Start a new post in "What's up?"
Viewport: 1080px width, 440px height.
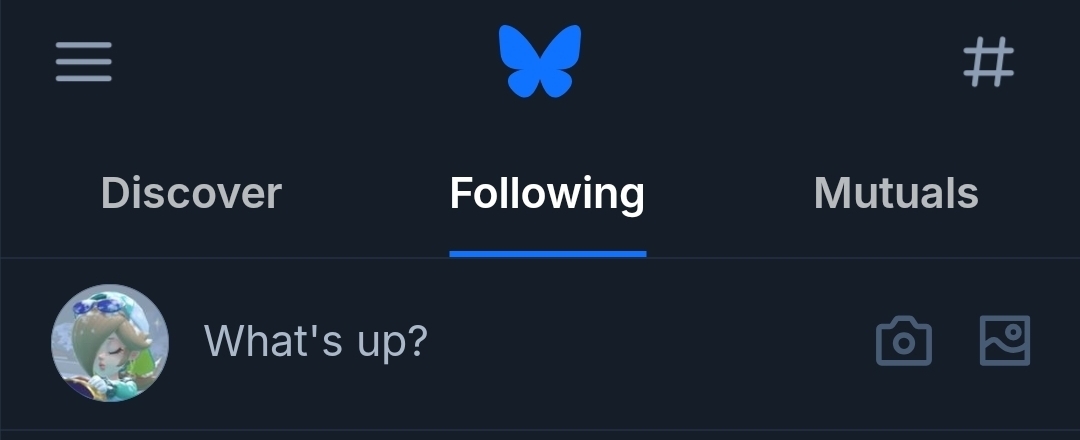tap(316, 342)
